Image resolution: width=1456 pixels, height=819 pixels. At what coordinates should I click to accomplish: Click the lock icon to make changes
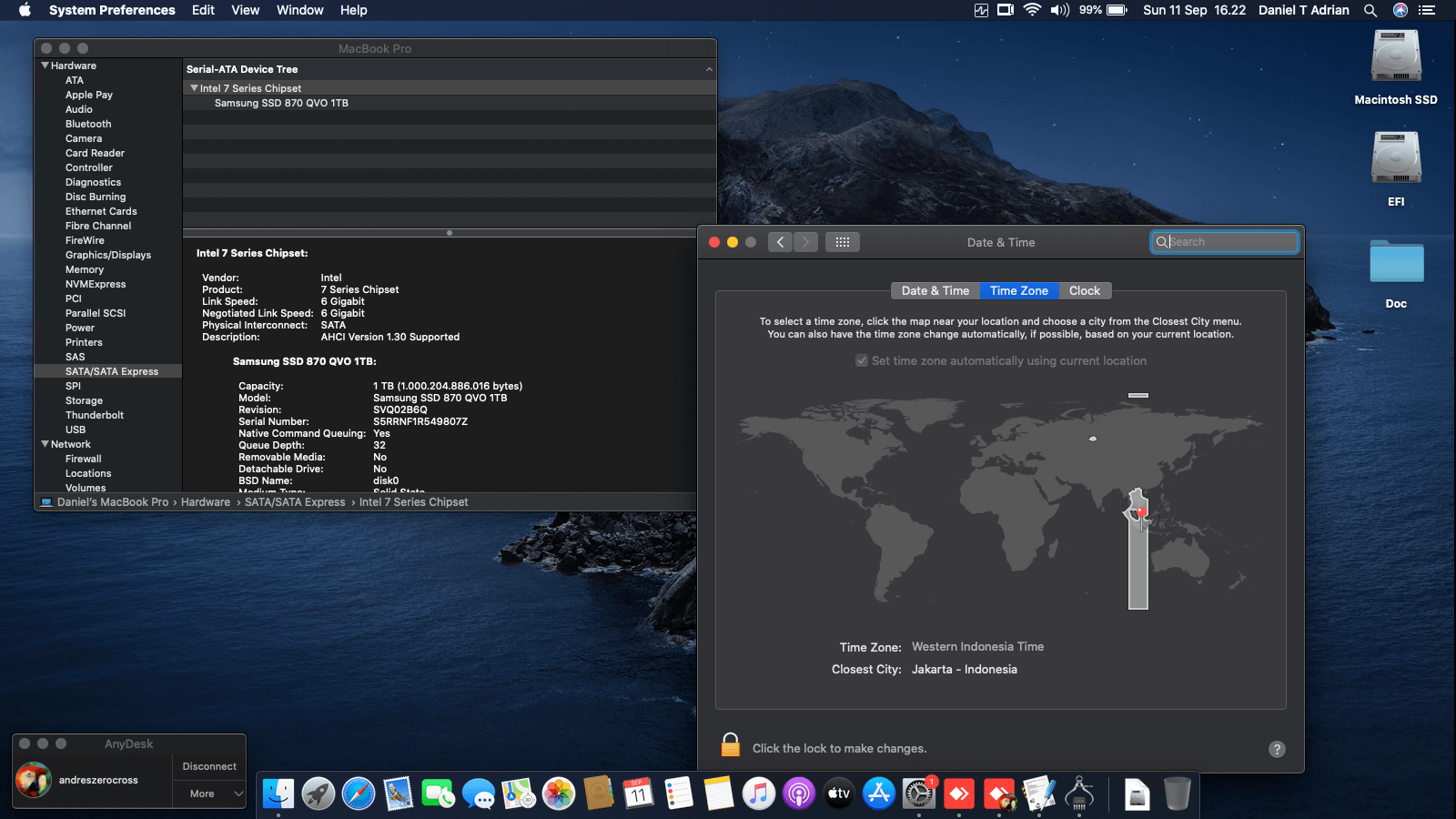point(730,745)
